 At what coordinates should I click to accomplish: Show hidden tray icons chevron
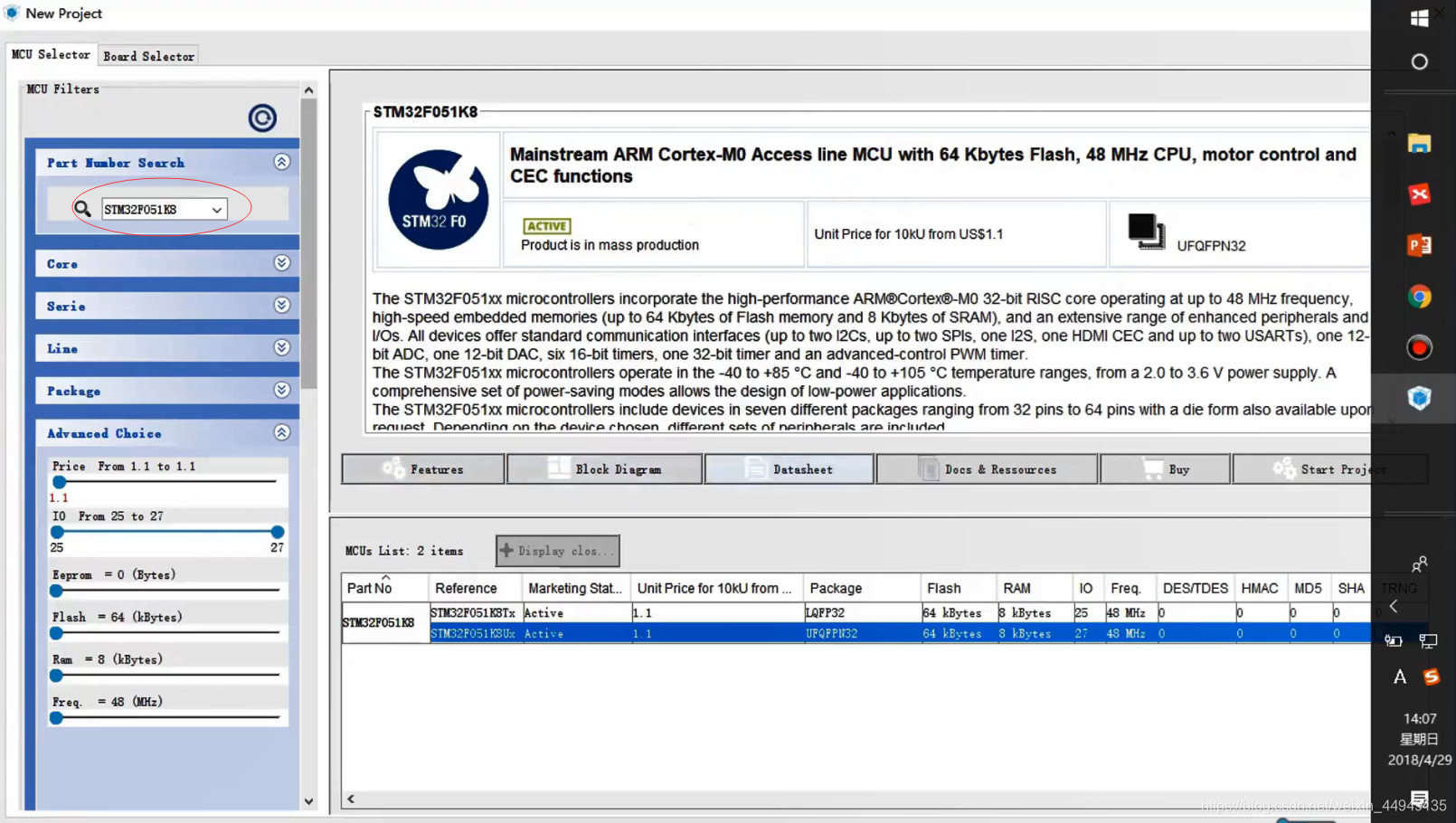click(x=1394, y=607)
